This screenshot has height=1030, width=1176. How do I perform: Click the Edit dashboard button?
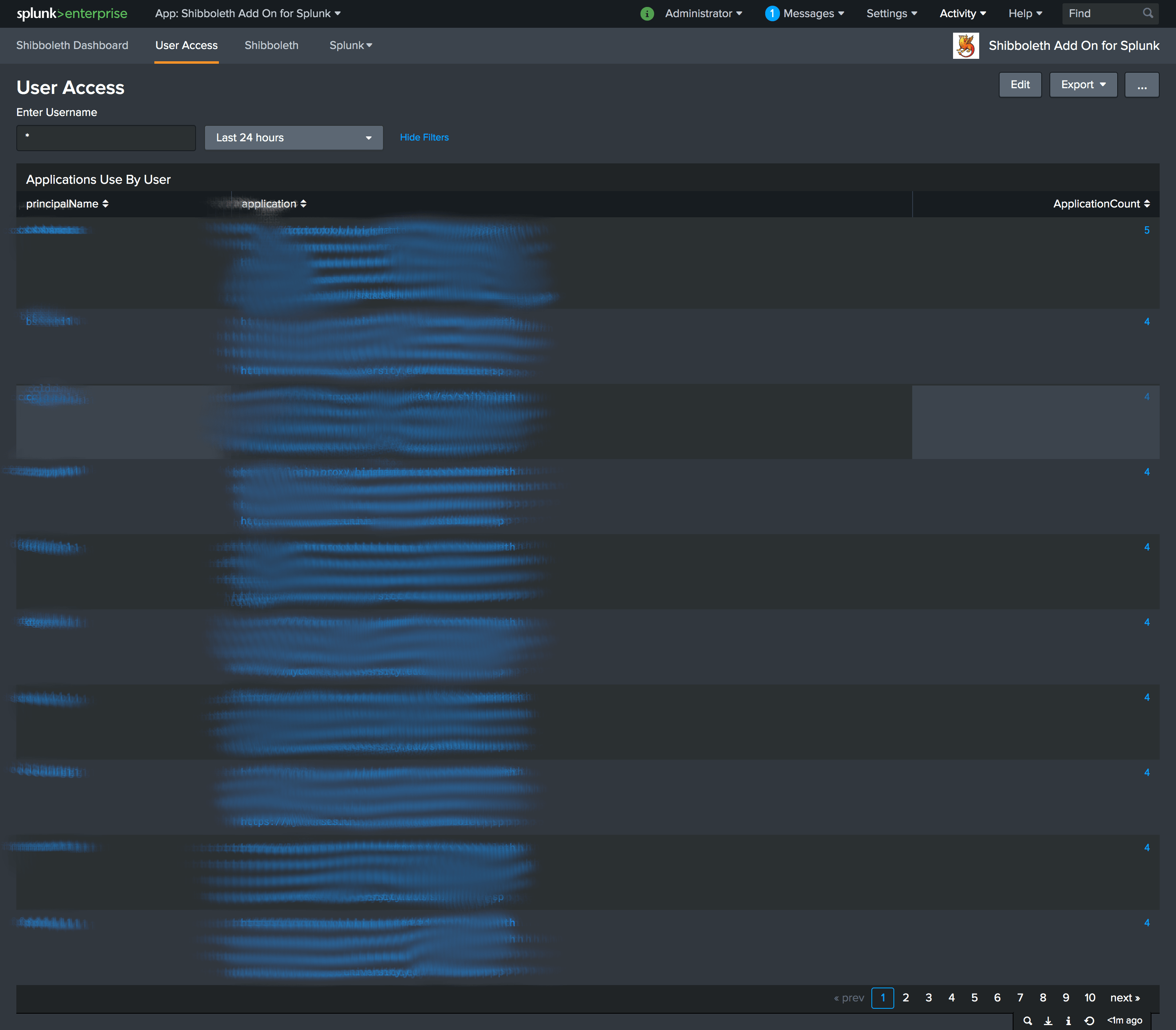(1020, 85)
